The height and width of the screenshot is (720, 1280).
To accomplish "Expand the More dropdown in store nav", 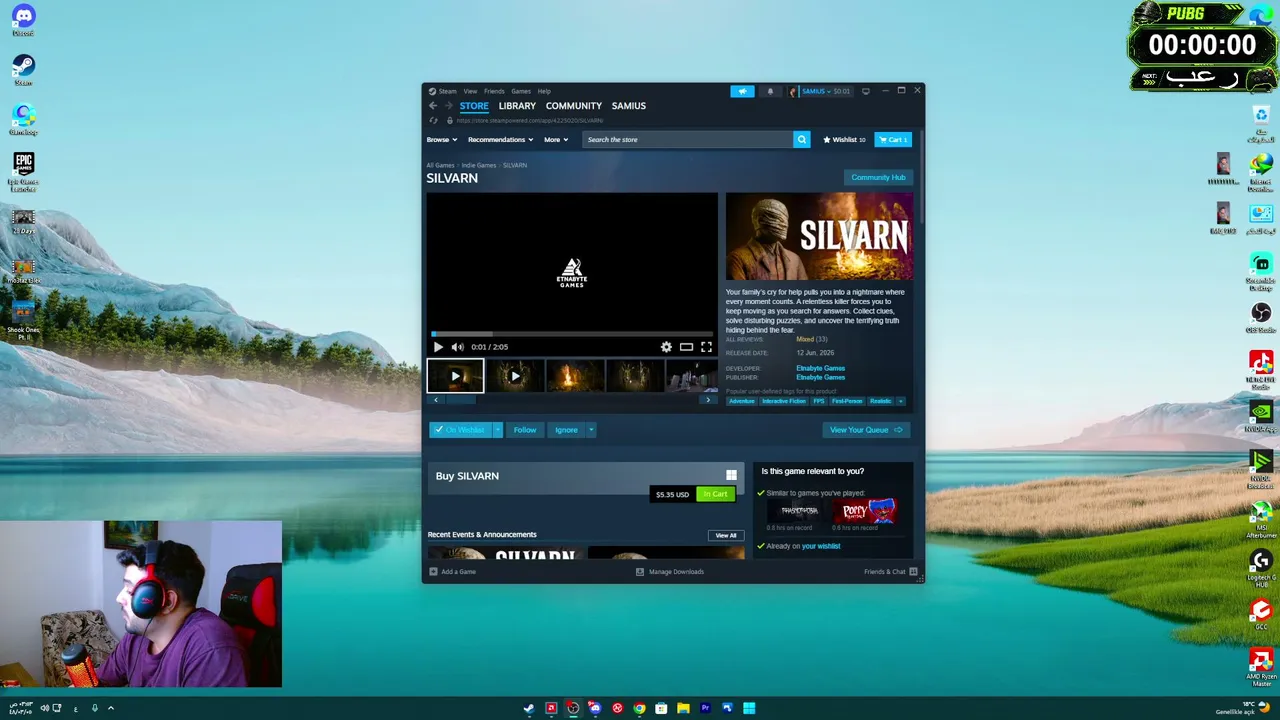I will click(556, 140).
